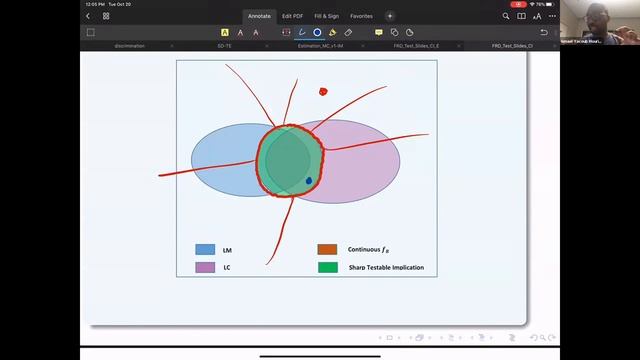
Task: Select the eraser tool
Action: [x=348, y=32]
